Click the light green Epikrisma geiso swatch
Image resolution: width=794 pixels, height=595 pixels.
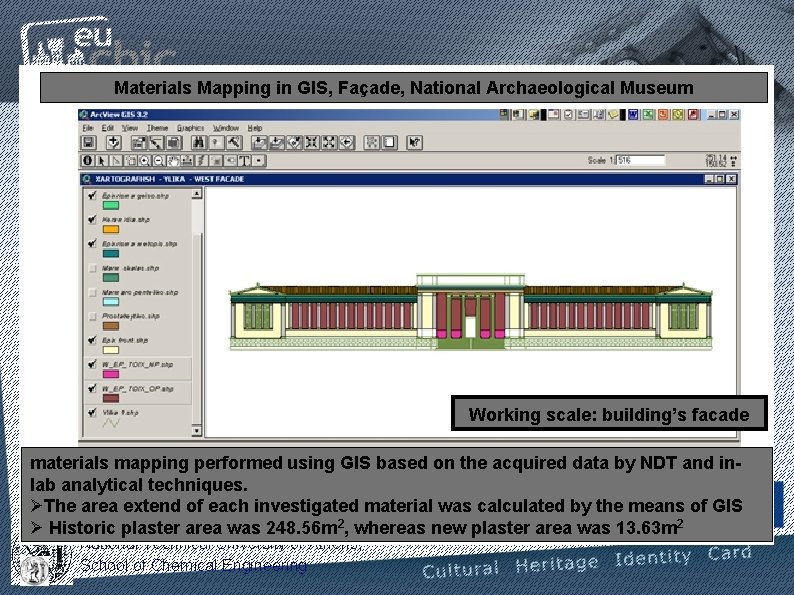[111, 205]
